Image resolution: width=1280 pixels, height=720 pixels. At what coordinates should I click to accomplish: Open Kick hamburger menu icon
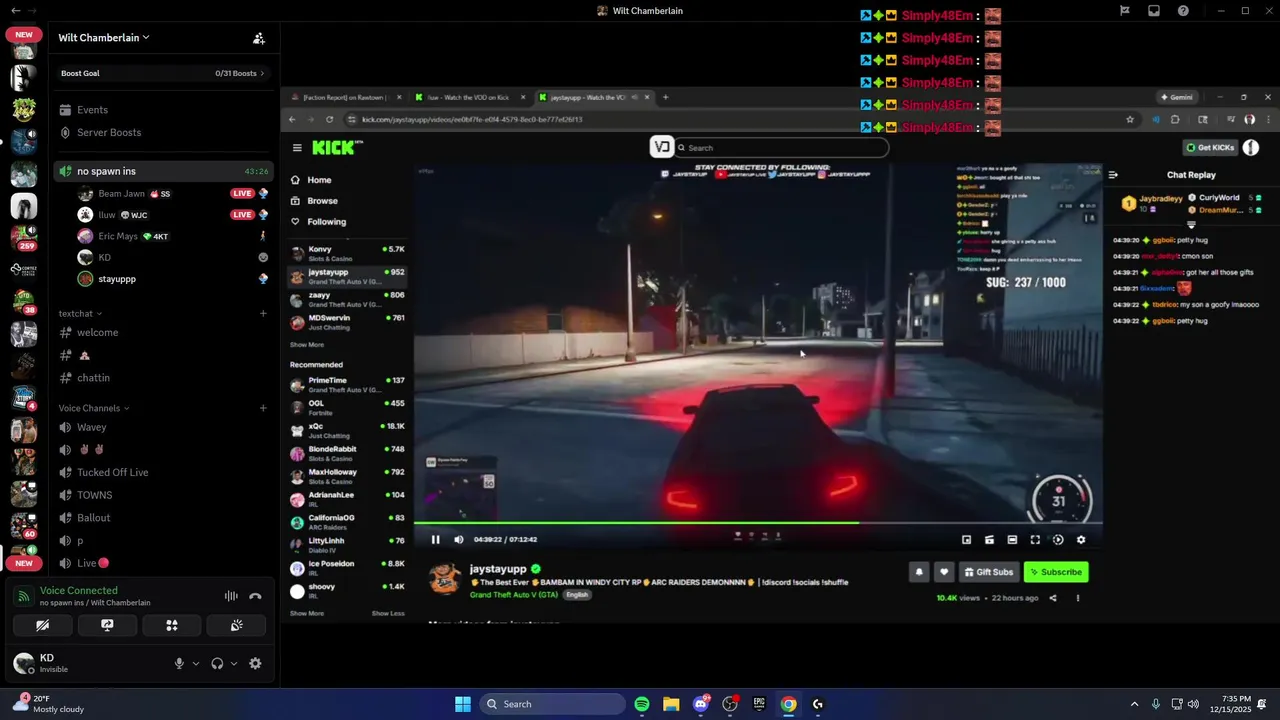click(297, 148)
